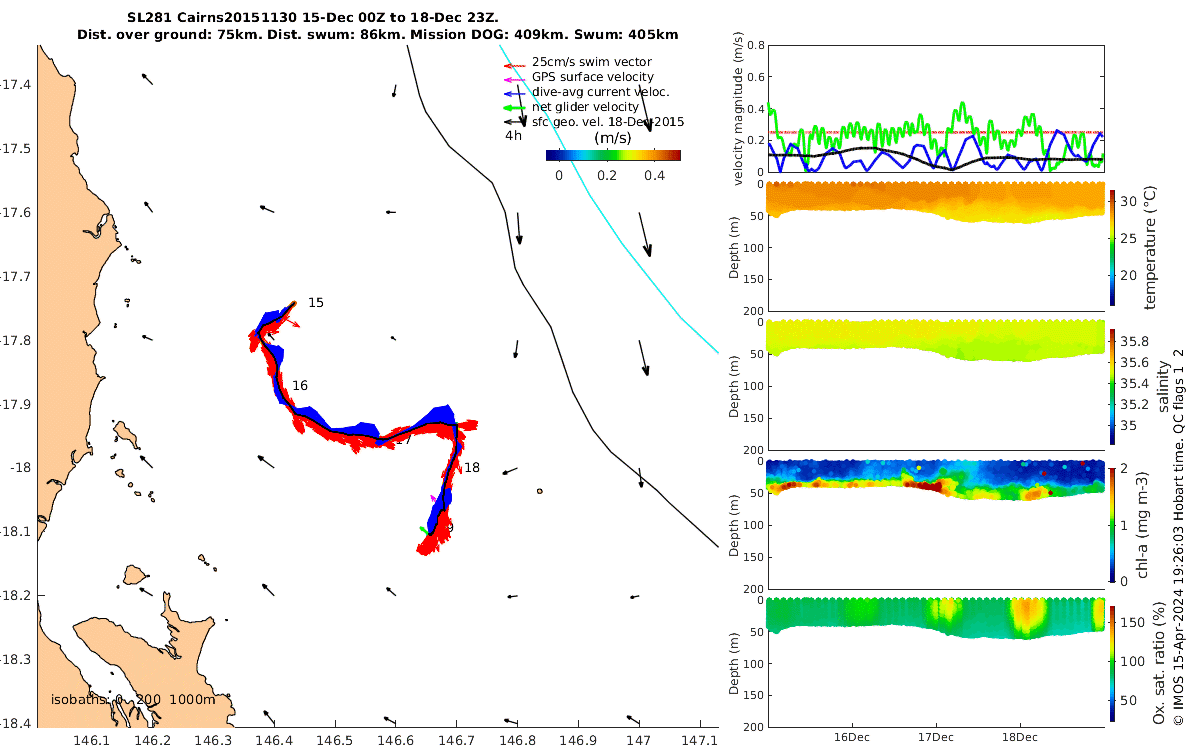1200x750 pixels.
Task: Click latitude tick '-17.4' on the map
Action: pyautogui.click(x=15, y=85)
